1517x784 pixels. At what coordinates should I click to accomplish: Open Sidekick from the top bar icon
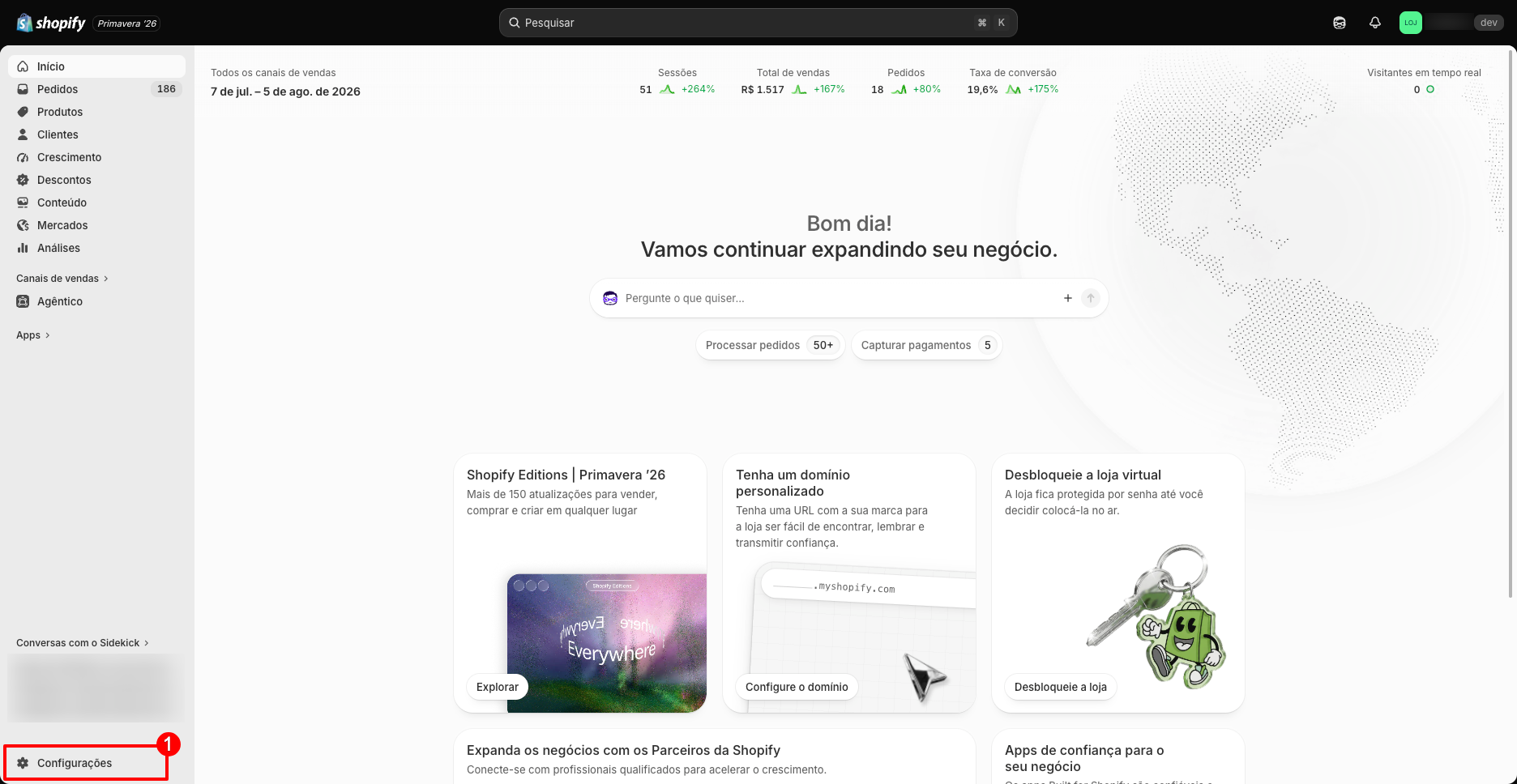[1340, 23]
